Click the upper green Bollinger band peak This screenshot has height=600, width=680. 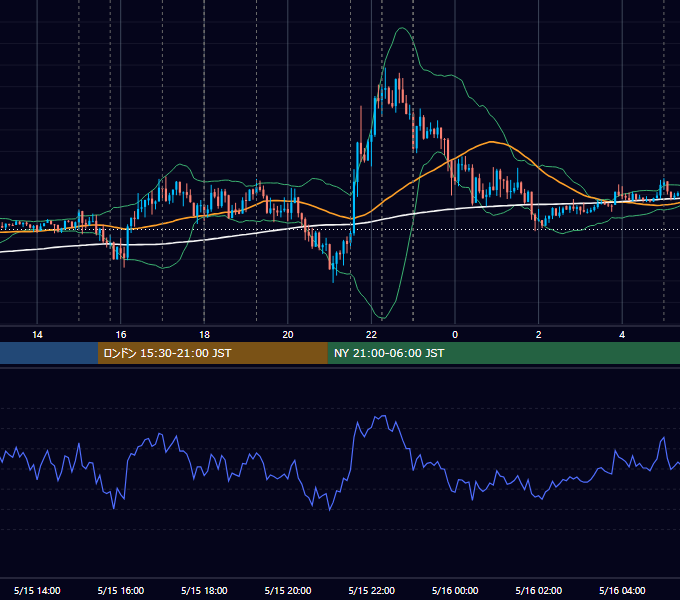[x=402, y=28]
